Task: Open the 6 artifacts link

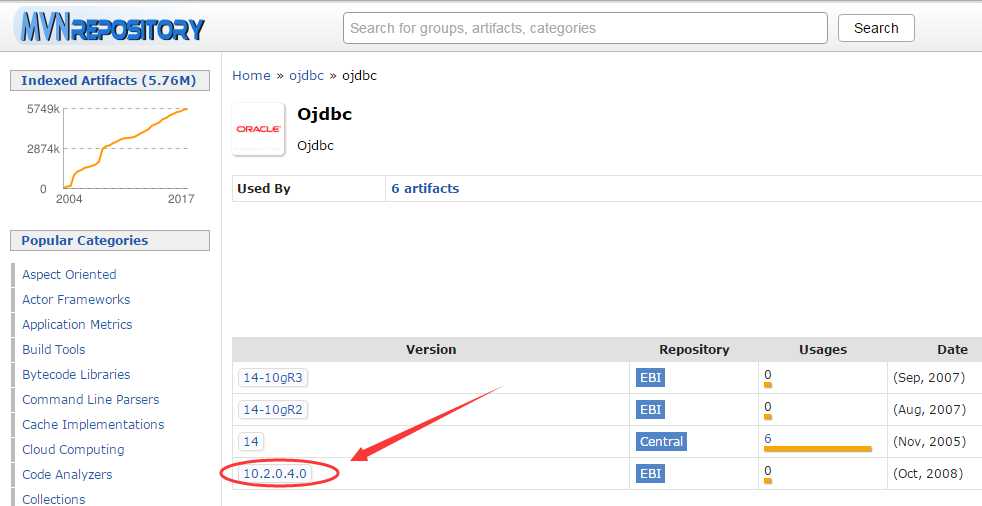Action: pyautogui.click(x=425, y=188)
